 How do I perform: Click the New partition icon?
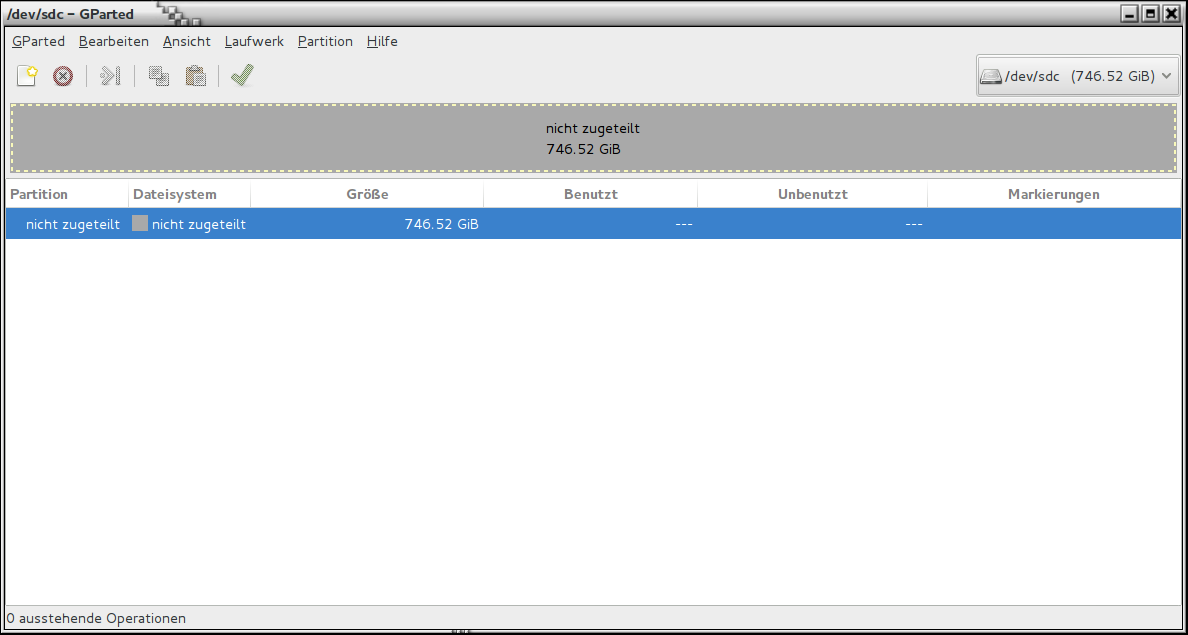[x=27, y=76]
